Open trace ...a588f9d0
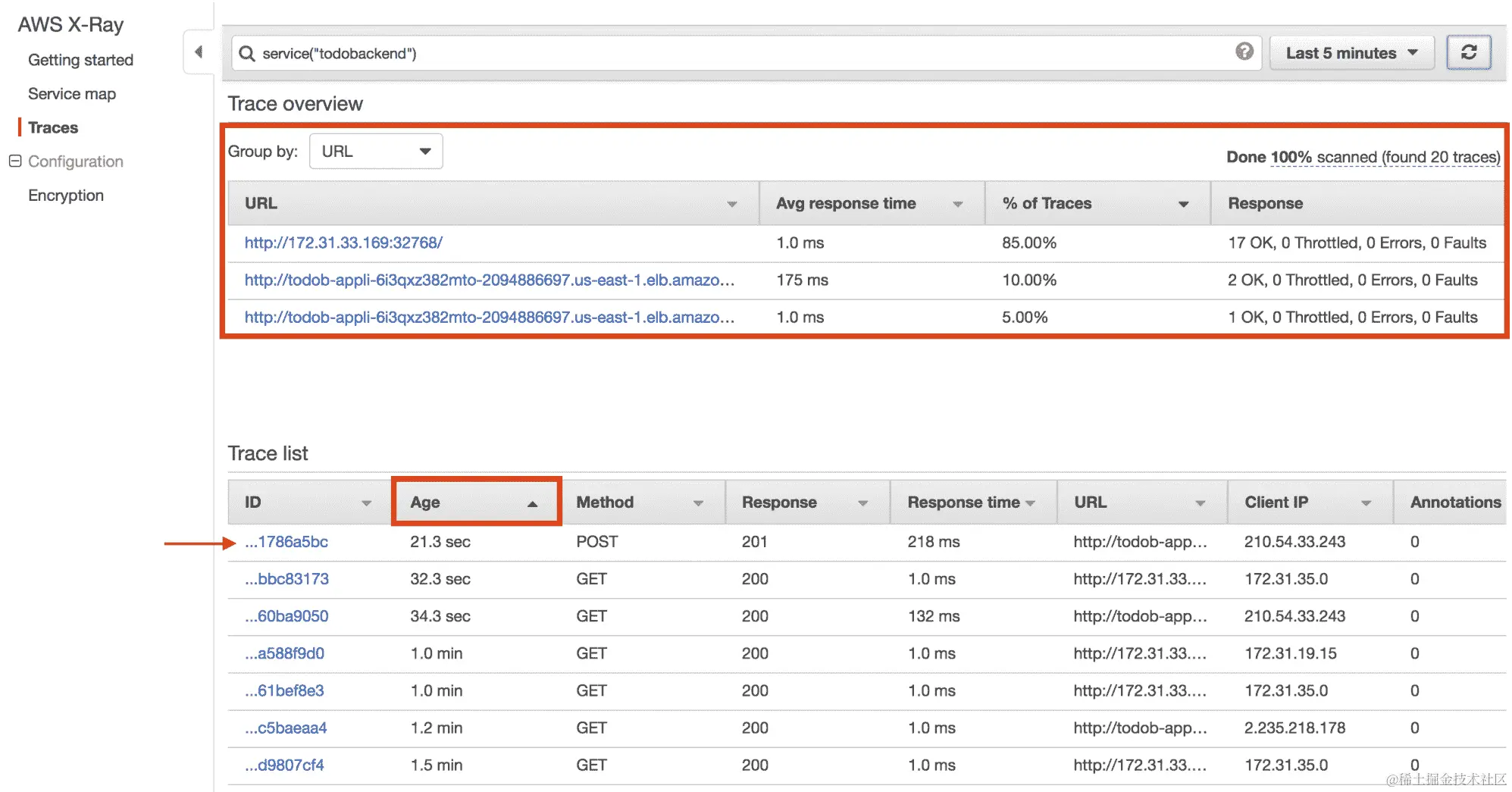The width and height of the screenshot is (1512, 792). 284,653
